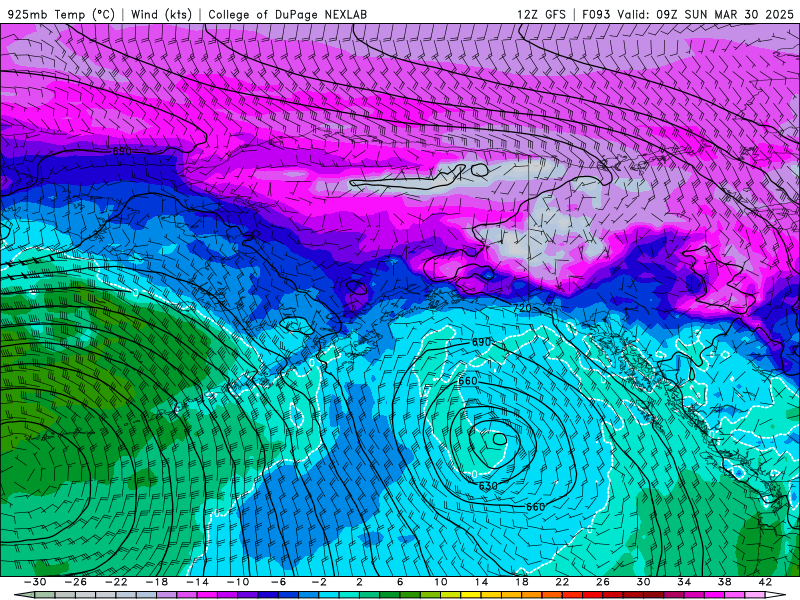Image resolution: width=800 pixels, height=600 pixels.
Task: Click the 'Wind (kts)' header label
Action: click(x=161, y=14)
